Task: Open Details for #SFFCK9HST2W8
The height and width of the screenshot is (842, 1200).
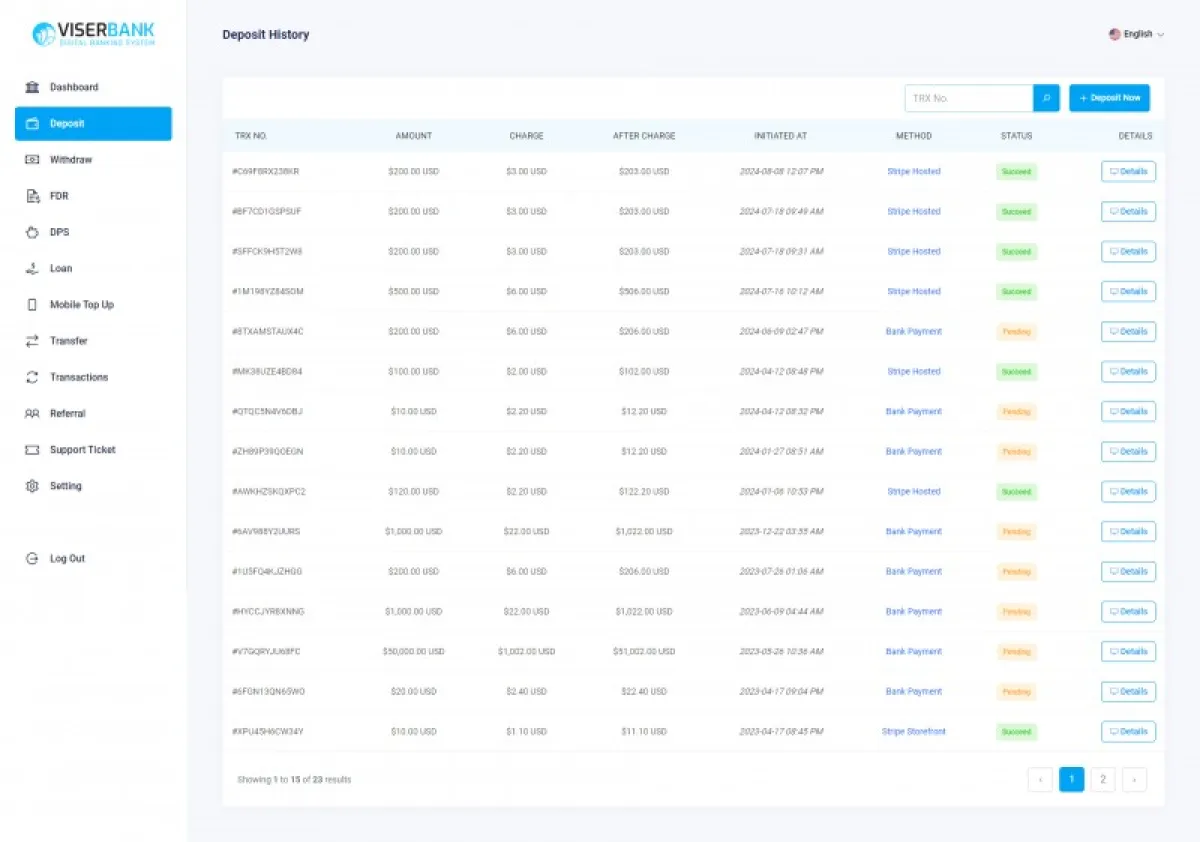Action: 1128,252
